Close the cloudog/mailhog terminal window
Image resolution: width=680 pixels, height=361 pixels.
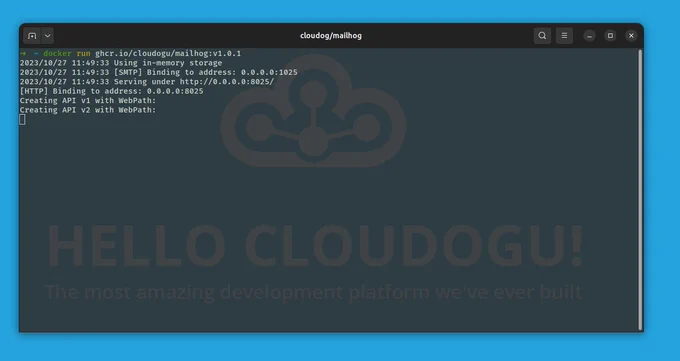click(631, 36)
